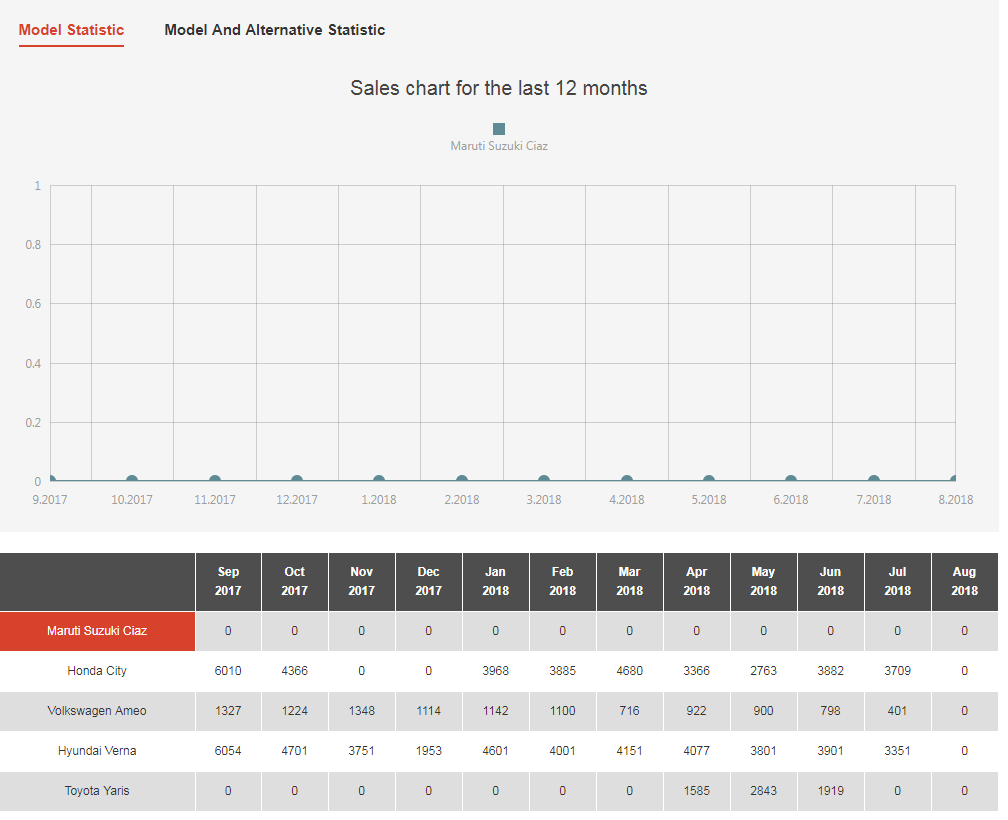Click Hyundai Verna value 1953
Screen dimensions: 1008x820
point(429,751)
